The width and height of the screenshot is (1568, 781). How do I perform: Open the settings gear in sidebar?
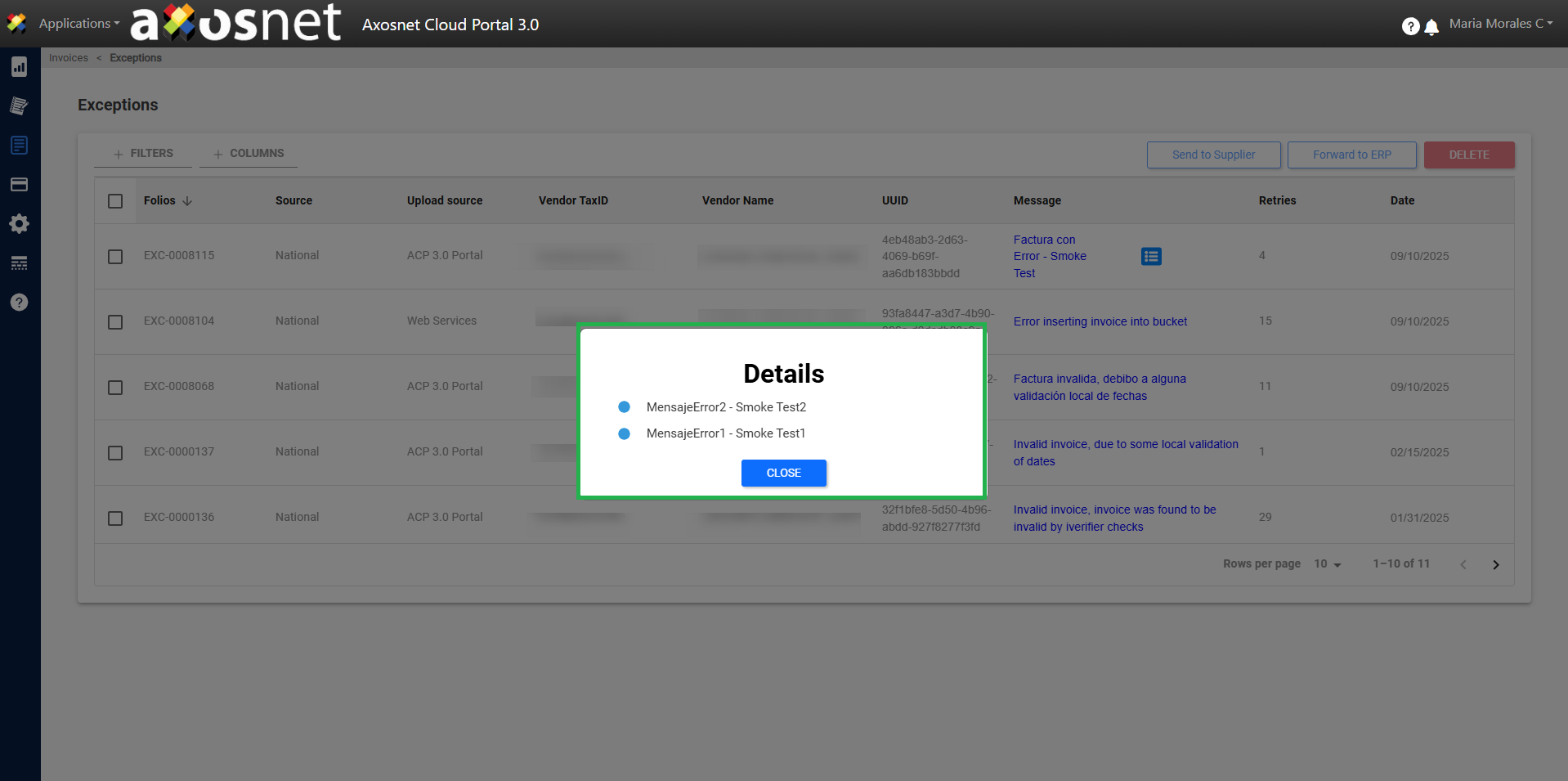pyautogui.click(x=19, y=224)
